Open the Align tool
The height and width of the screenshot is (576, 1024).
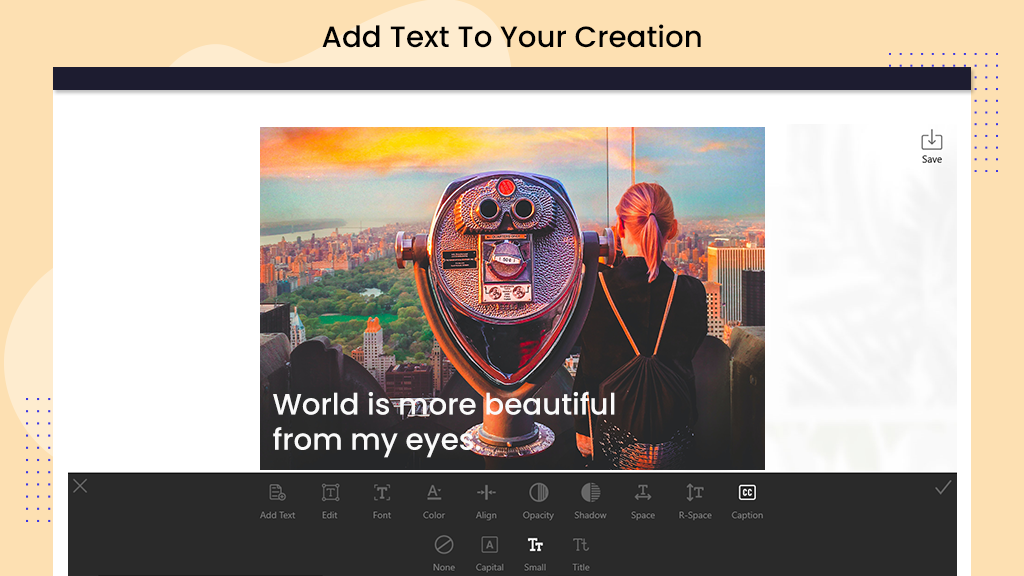486,502
